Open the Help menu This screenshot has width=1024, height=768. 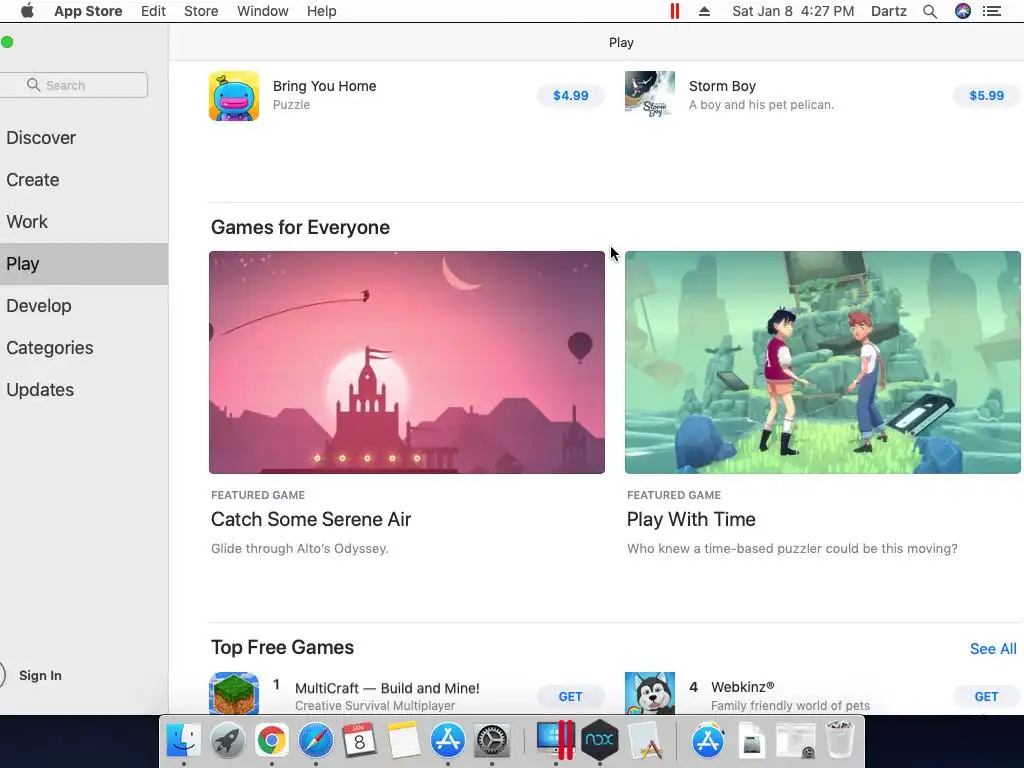[321, 11]
